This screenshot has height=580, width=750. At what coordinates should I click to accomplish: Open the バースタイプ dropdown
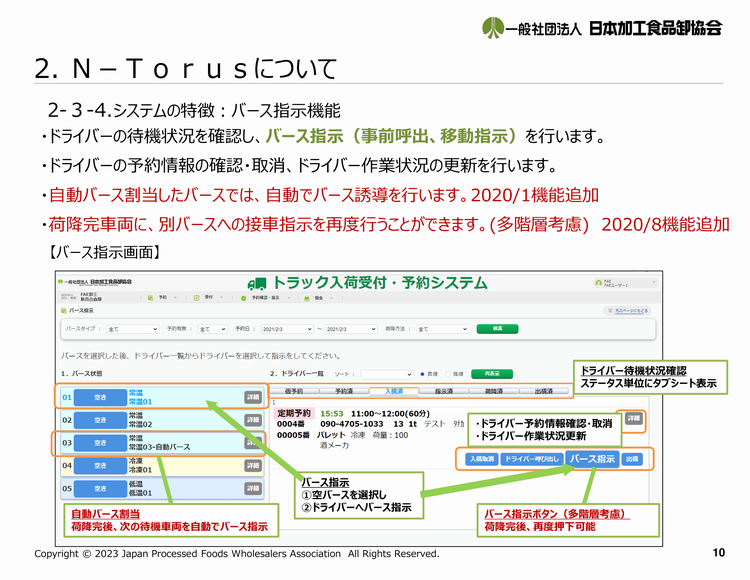[x=132, y=329]
